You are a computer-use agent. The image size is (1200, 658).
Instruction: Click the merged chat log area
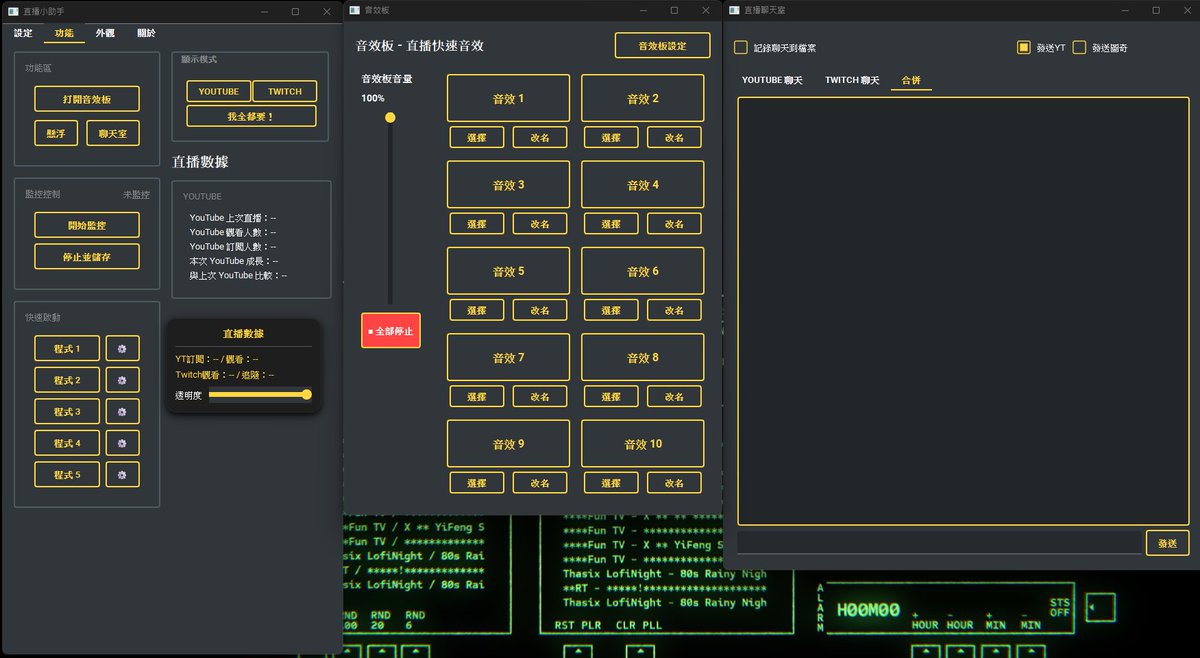pyautogui.click(x=964, y=311)
